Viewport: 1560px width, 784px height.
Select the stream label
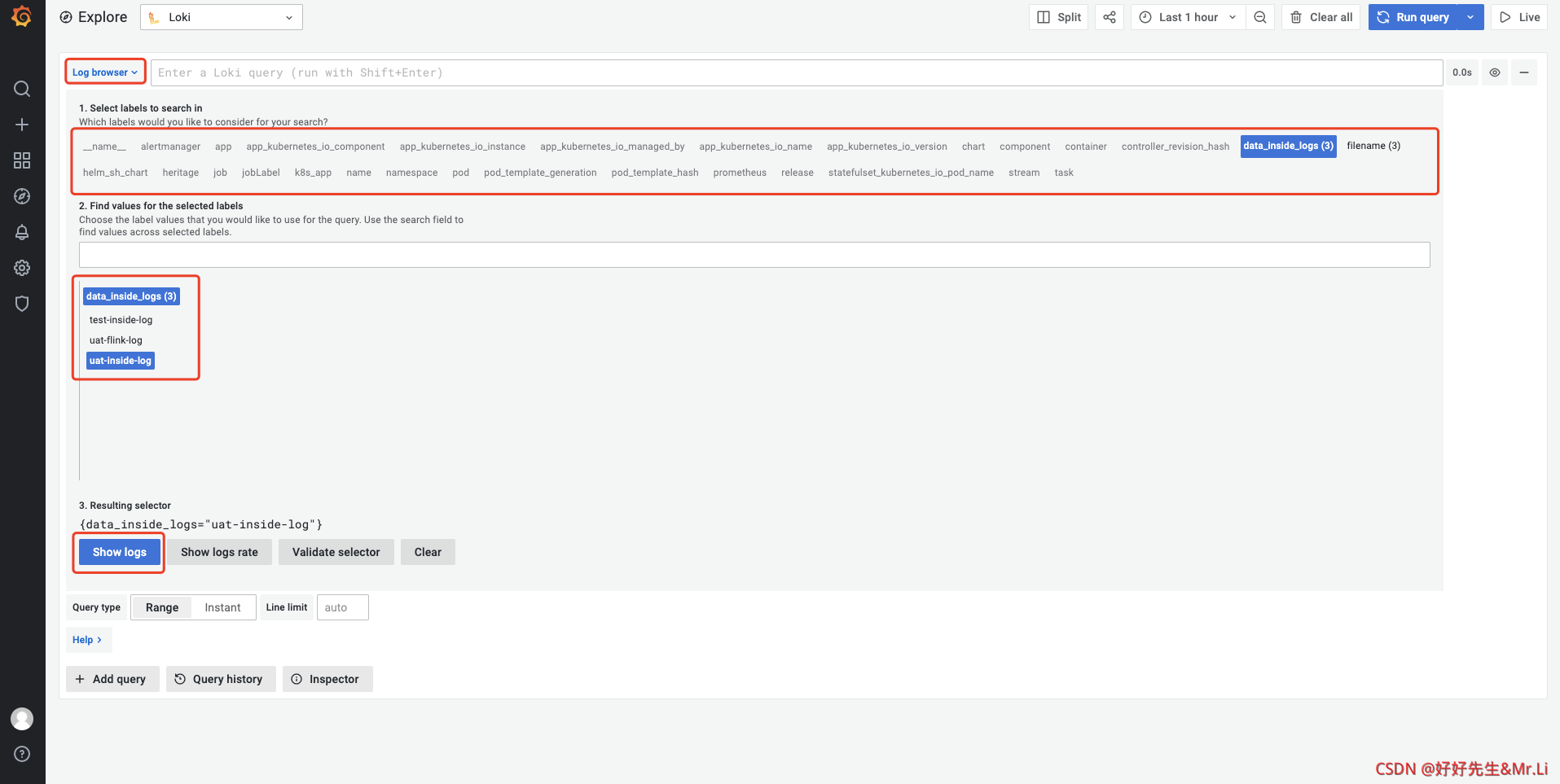click(x=1024, y=173)
